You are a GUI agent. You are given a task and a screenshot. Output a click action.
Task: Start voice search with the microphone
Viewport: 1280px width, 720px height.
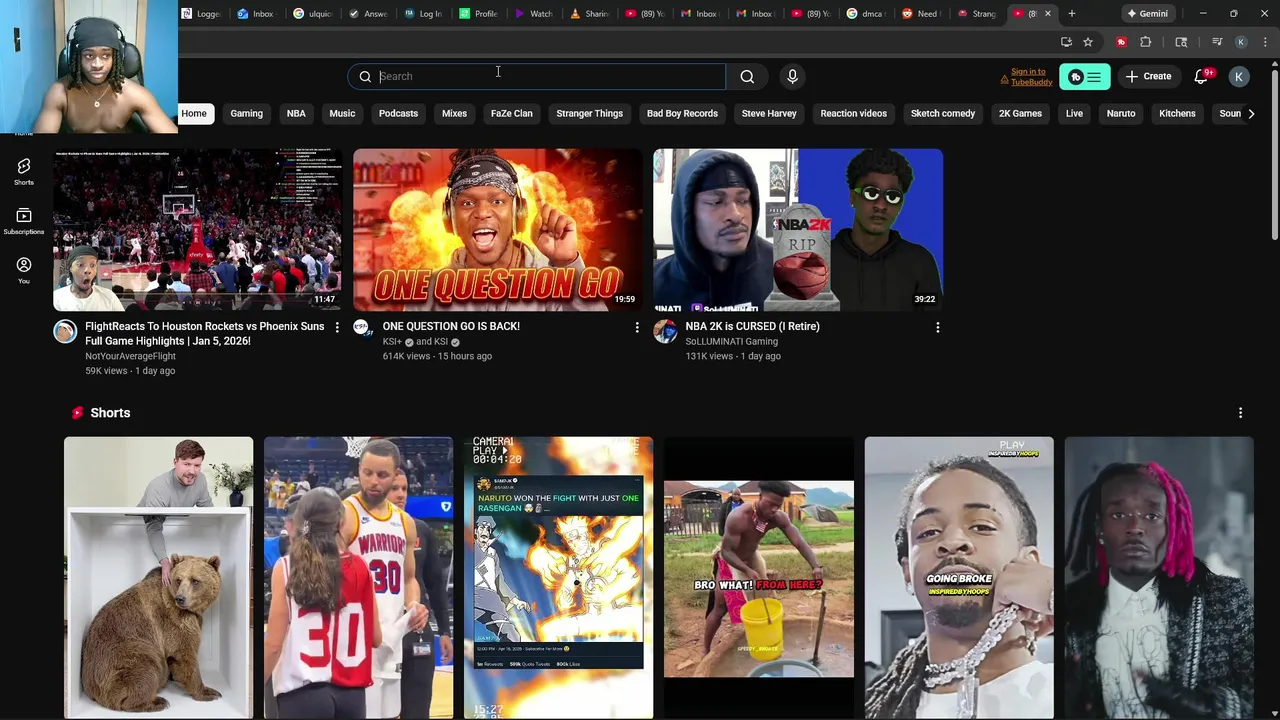coord(792,76)
